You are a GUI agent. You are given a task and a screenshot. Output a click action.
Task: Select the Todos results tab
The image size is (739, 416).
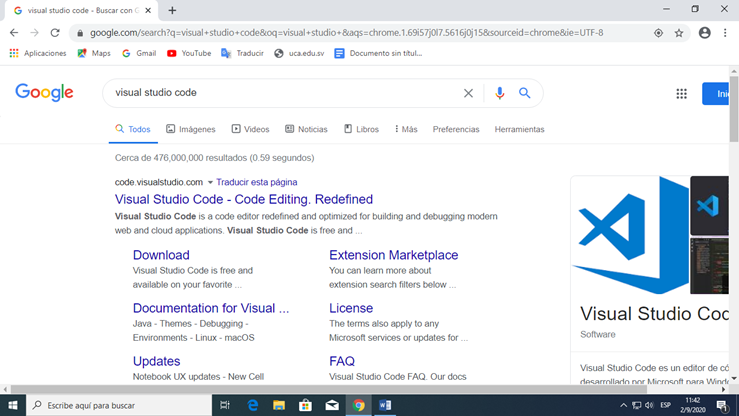[x=133, y=129]
